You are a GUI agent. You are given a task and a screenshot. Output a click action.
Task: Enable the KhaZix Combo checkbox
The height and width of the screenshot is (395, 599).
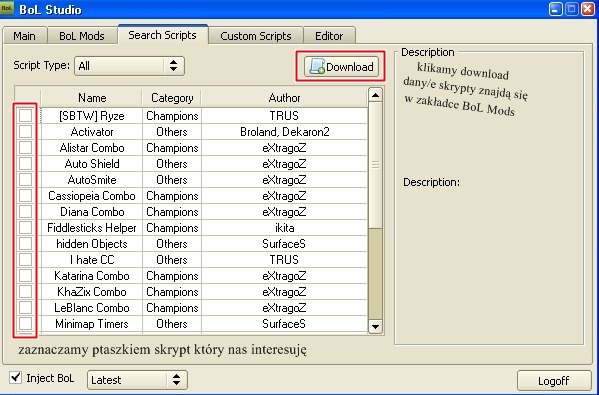coord(26,292)
